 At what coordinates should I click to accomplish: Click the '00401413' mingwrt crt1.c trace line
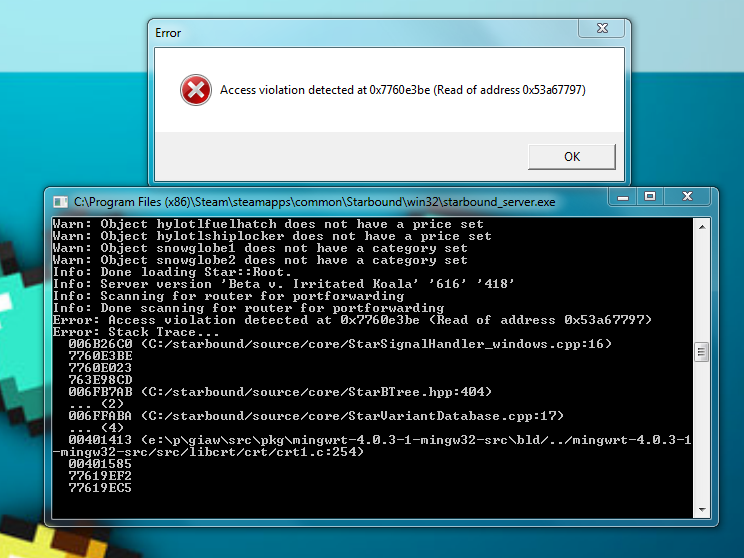pyautogui.click(x=372, y=446)
